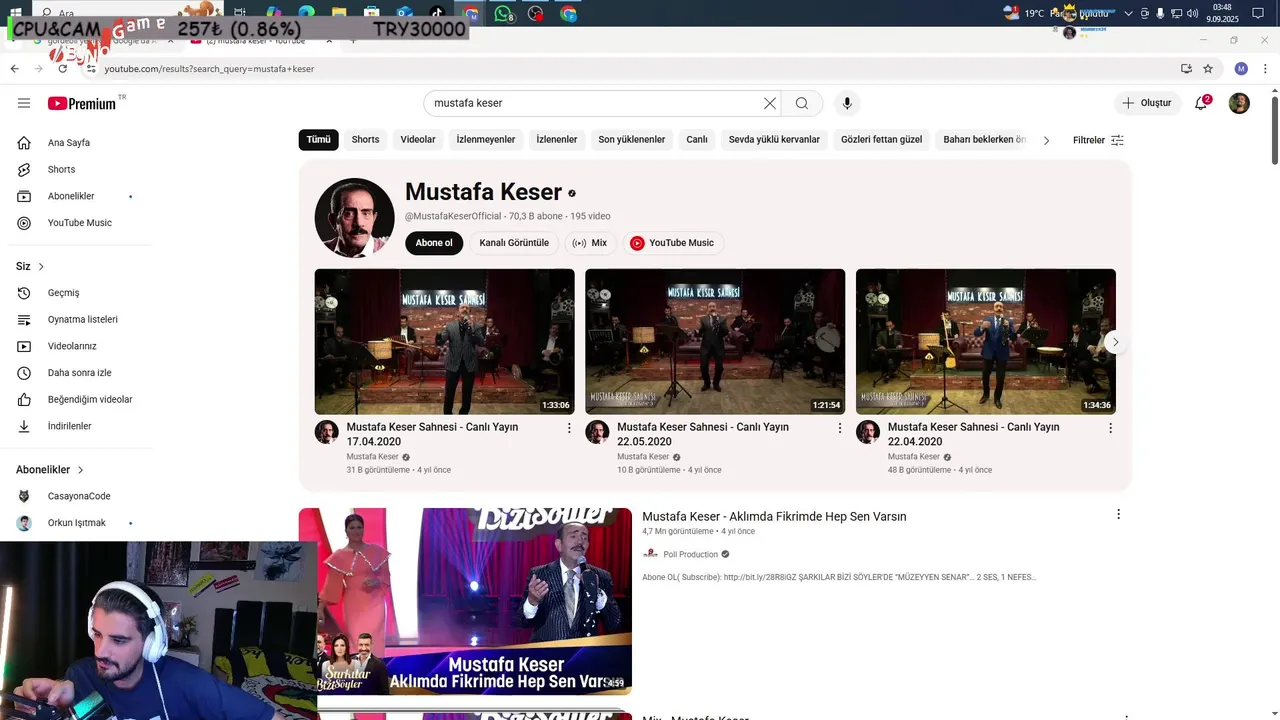The width and height of the screenshot is (1280, 720).
Task: Open the YouTube hamburger guide menu
Action: point(24,103)
